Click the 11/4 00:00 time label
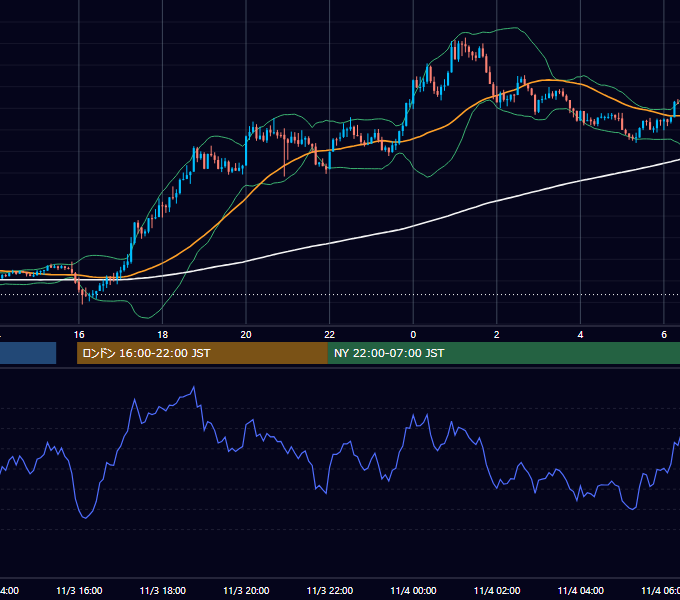The height and width of the screenshot is (600, 680). coord(413,590)
